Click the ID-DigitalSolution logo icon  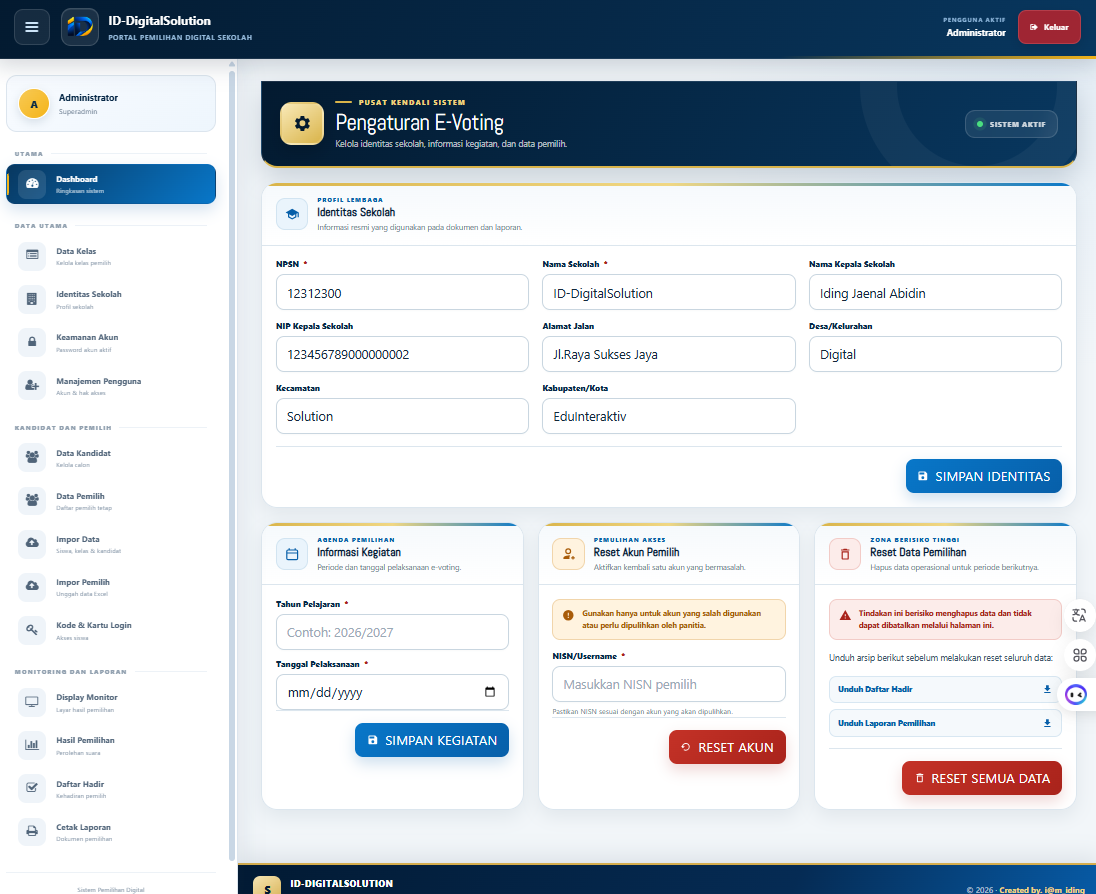coord(80,27)
